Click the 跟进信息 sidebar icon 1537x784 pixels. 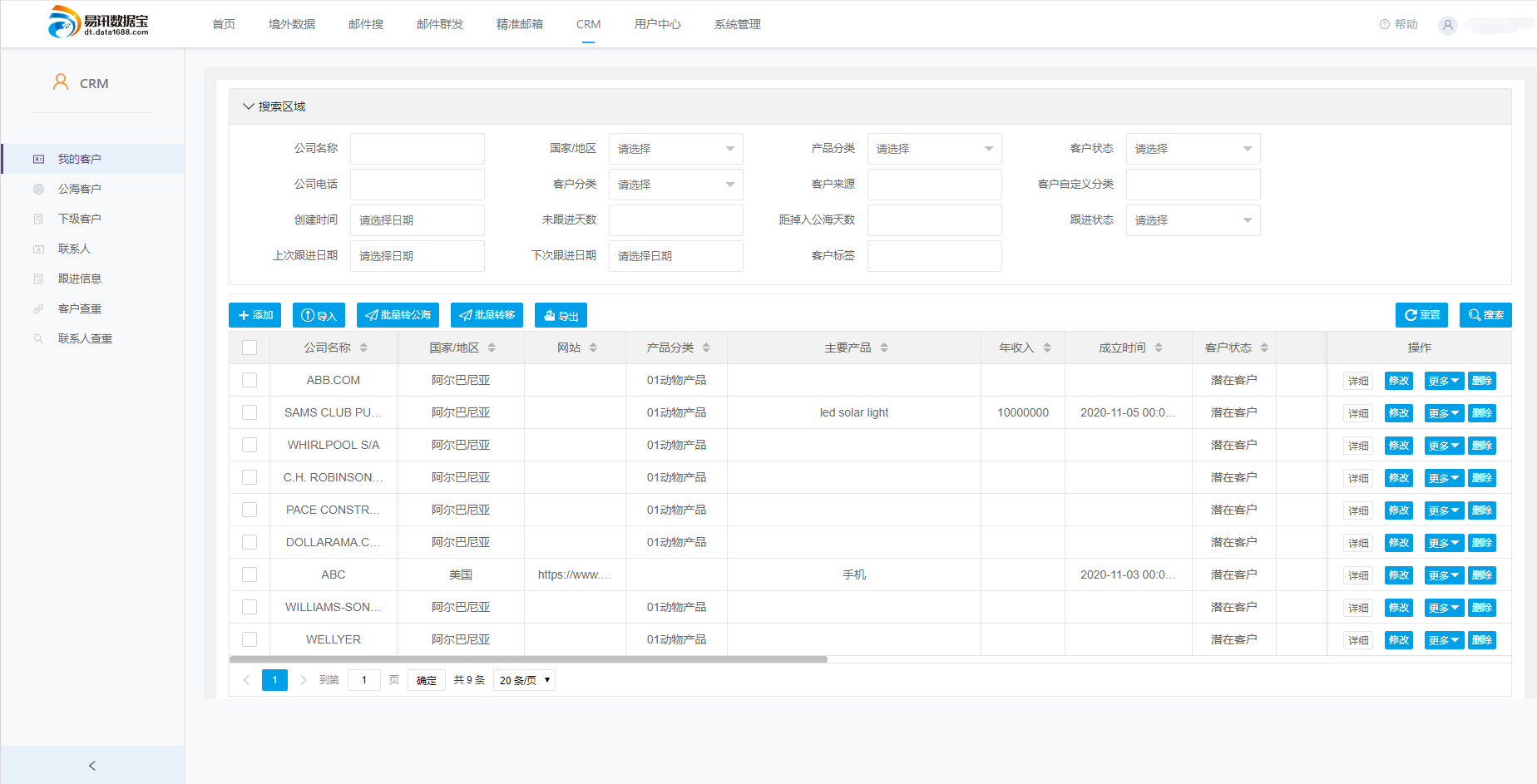[38, 279]
